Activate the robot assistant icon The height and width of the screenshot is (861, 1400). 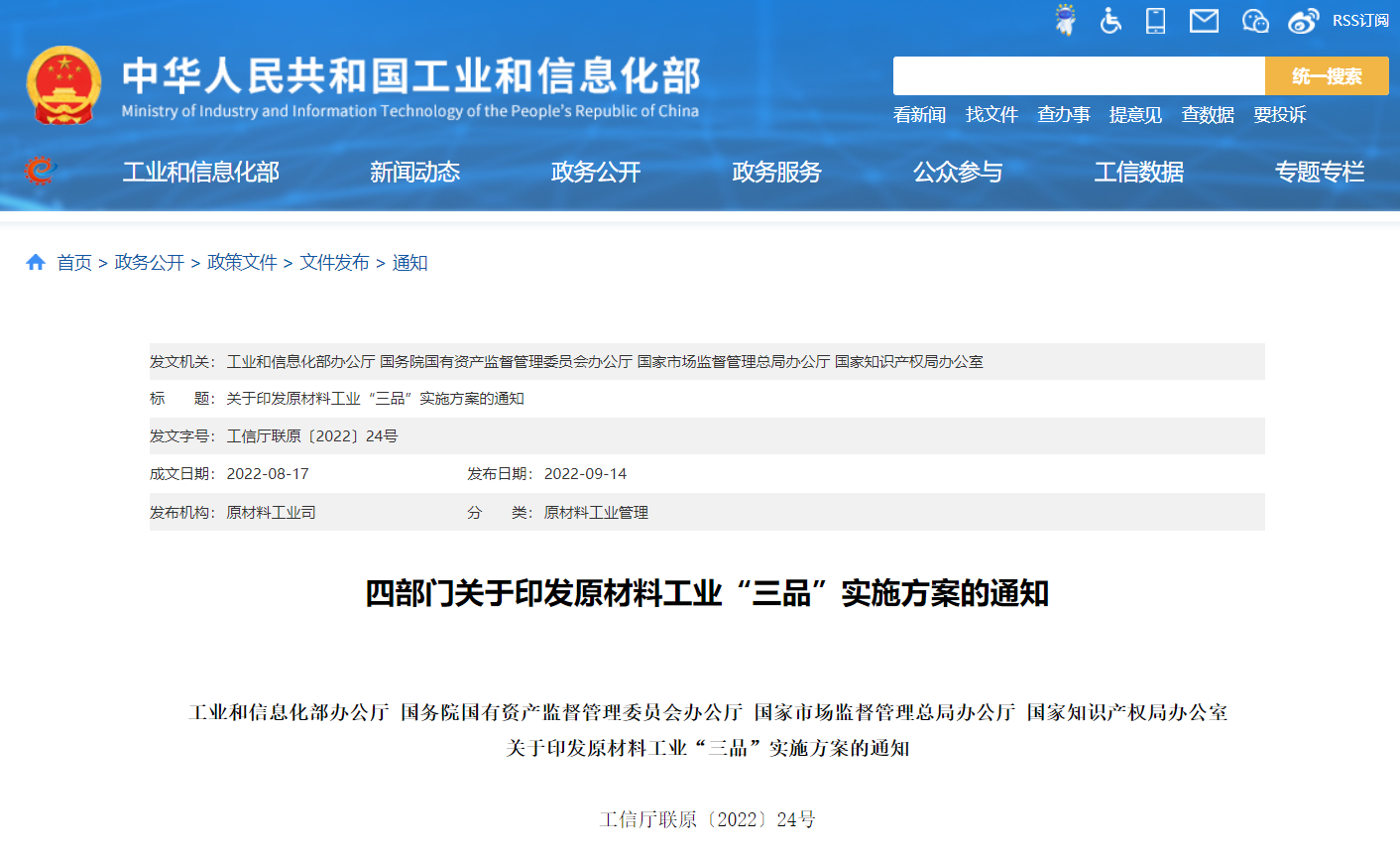pos(1065,19)
